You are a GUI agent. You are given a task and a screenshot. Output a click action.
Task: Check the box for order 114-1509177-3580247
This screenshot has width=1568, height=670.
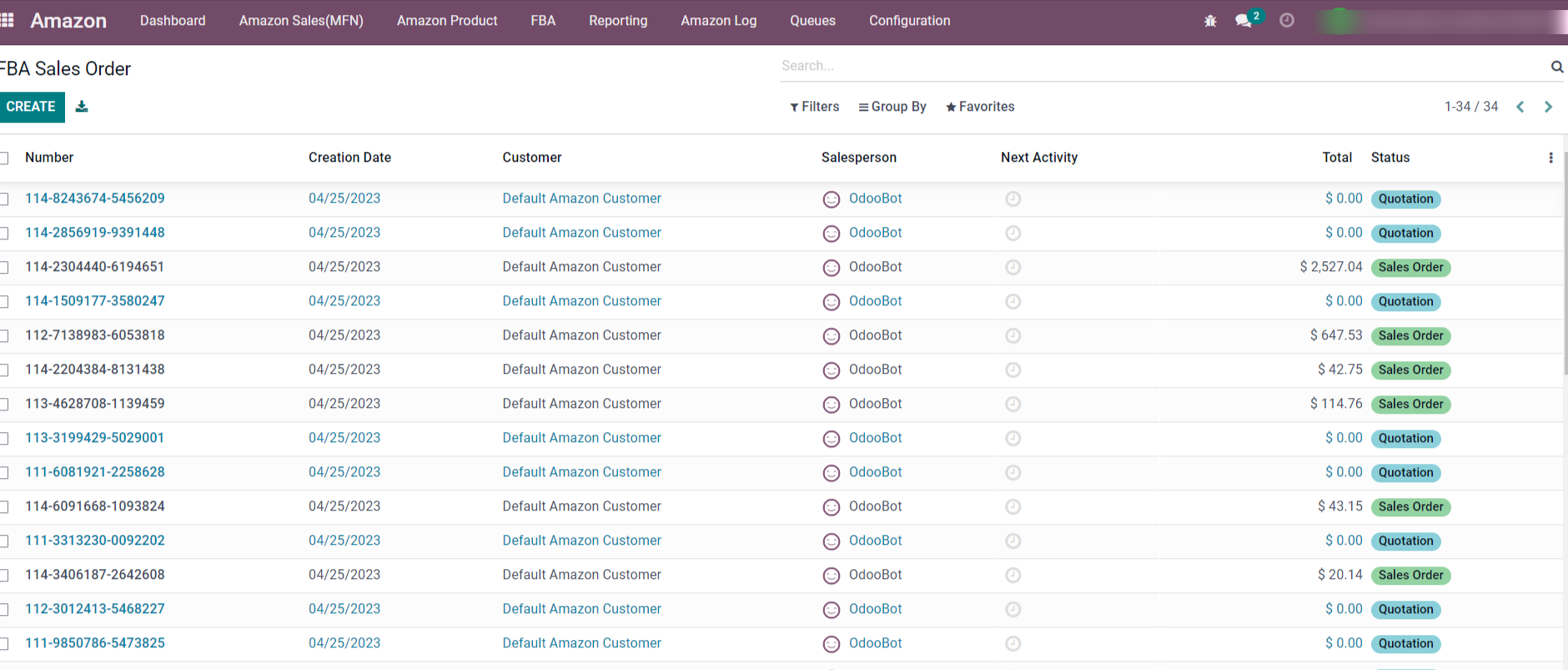pos(3,301)
